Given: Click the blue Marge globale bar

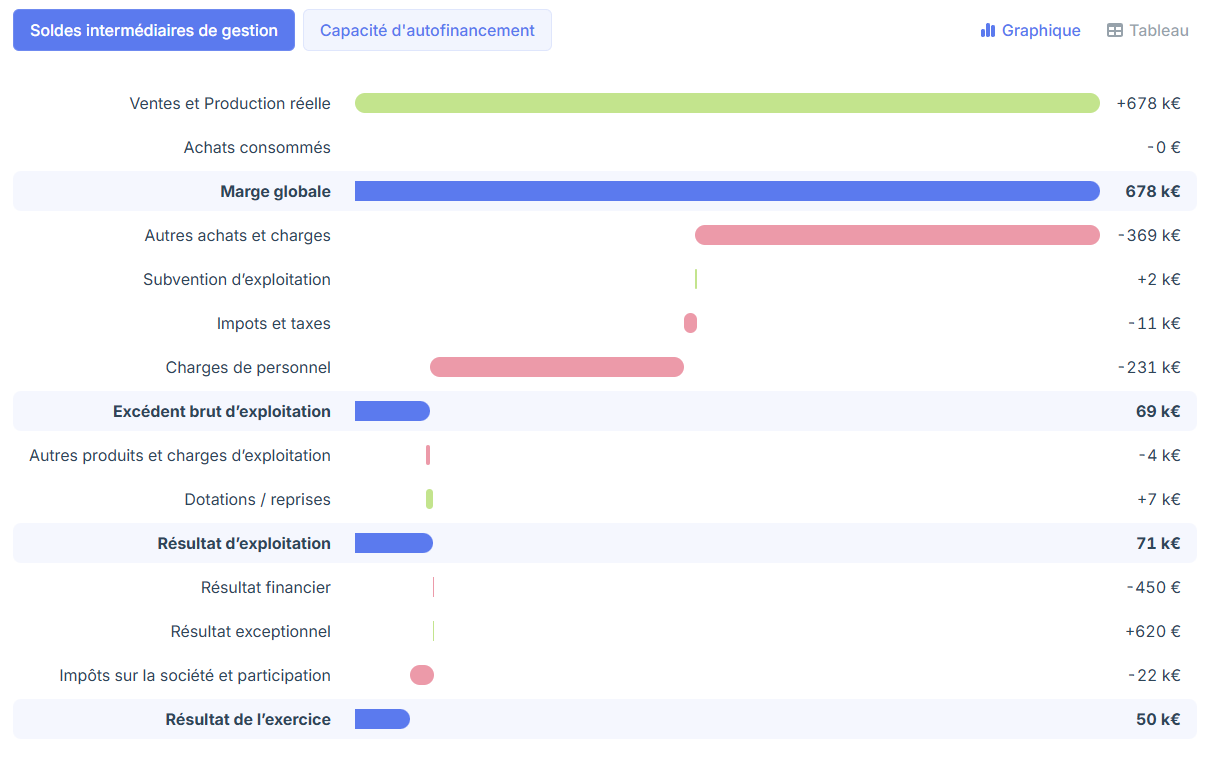Looking at the screenshot, I should tap(727, 191).
